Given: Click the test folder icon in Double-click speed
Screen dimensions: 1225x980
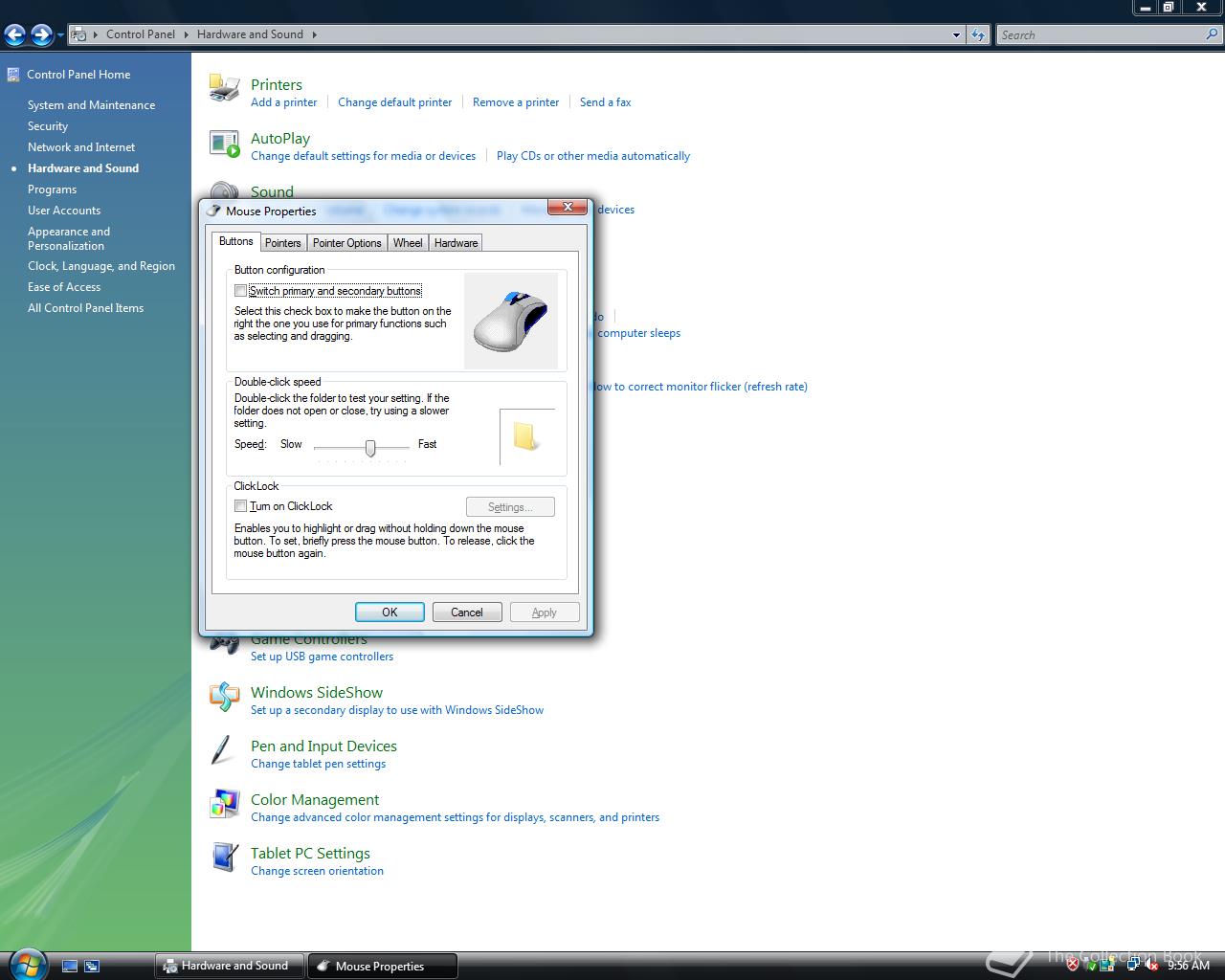Looking at the screenshot, I should (x=526, y=436).
